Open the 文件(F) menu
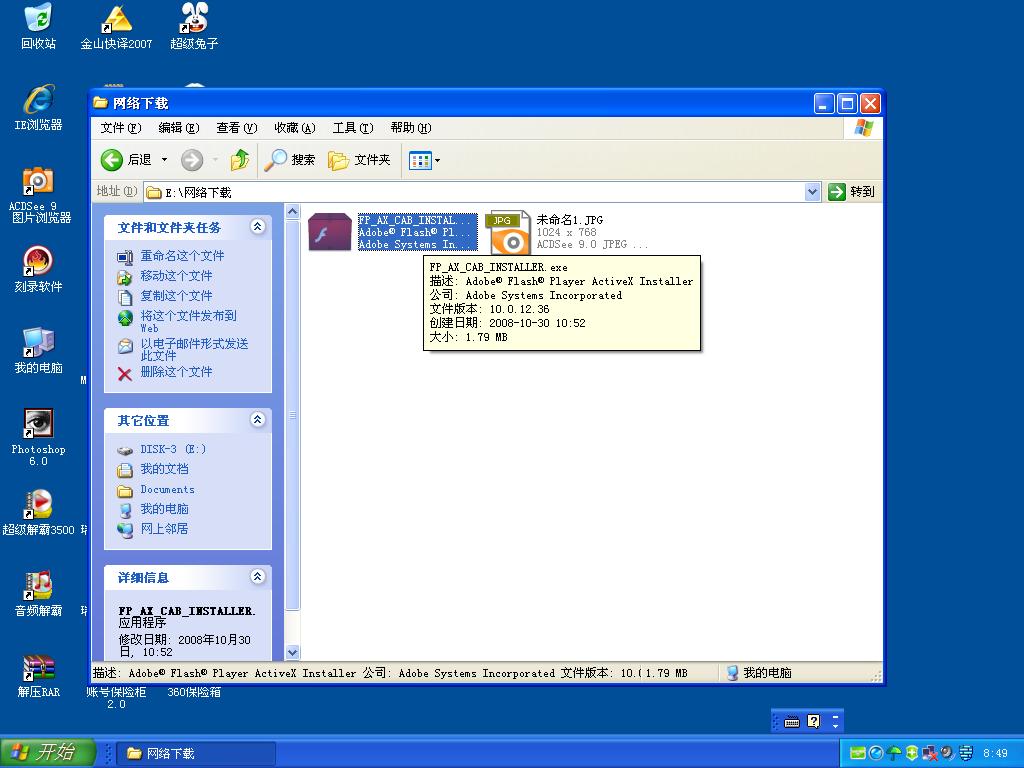Screen dimensions: 1024x768 [x=121, y=127]
